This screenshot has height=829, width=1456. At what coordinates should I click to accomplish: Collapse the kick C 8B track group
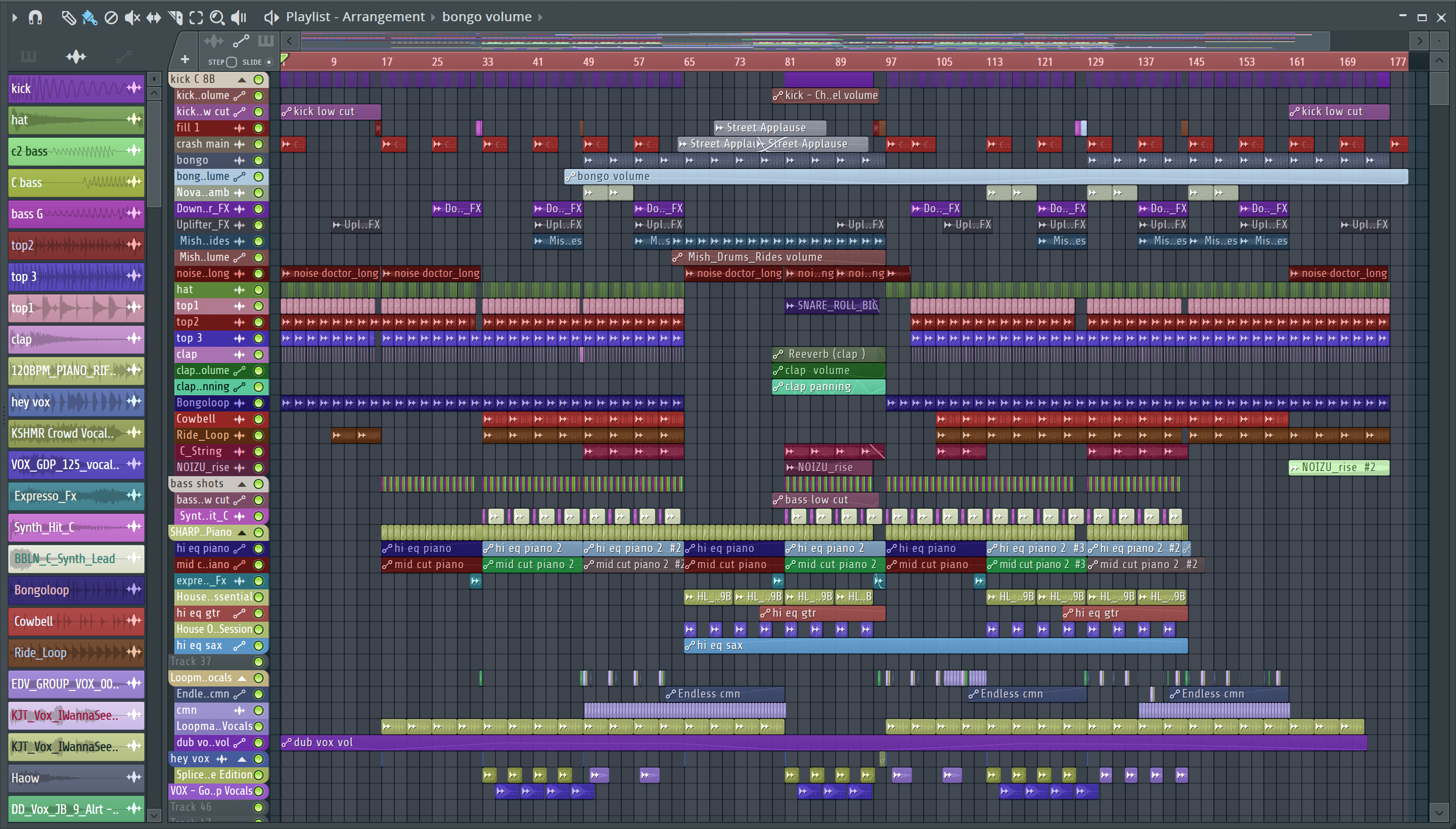(242, 80)
